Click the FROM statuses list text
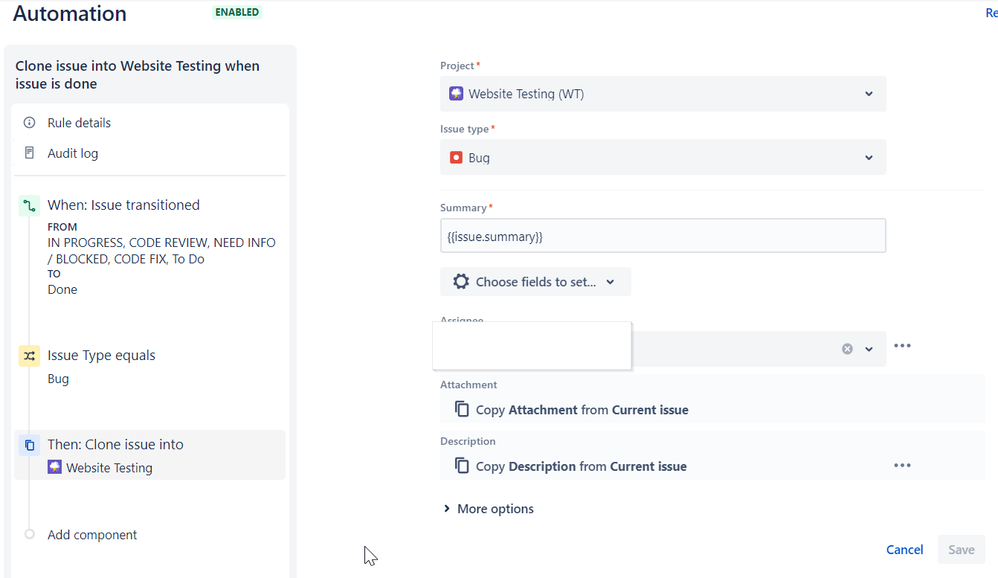This screenshot has height=578, width=998. [x=161, y=251]
